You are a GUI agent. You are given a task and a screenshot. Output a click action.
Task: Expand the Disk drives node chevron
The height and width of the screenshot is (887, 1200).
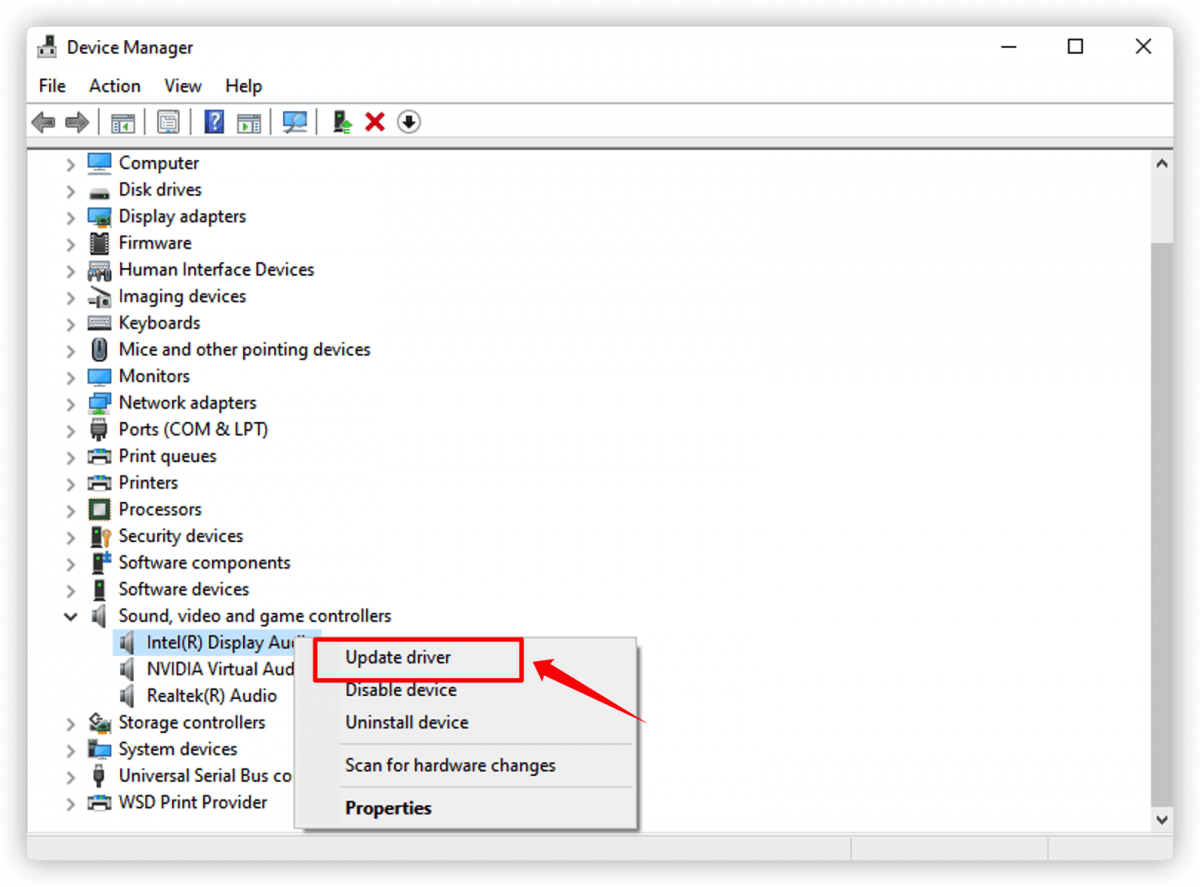coord(70,191)
